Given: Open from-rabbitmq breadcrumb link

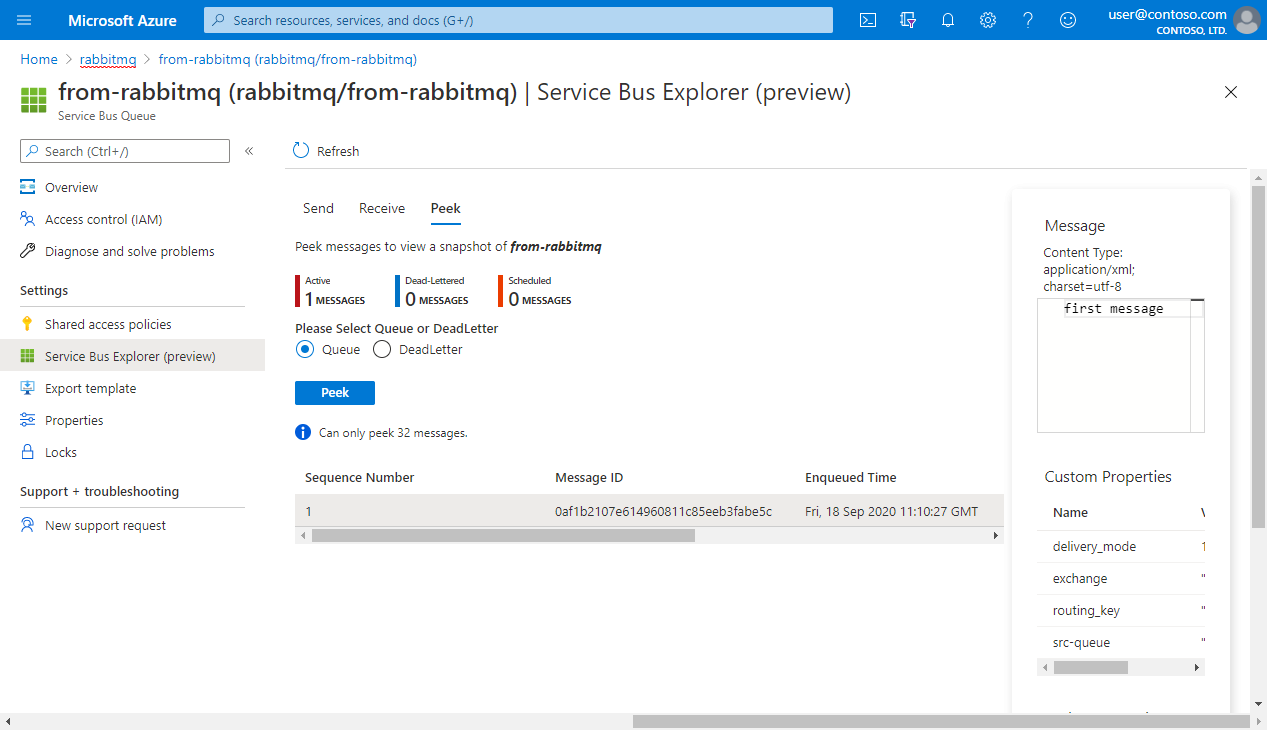Looking at the screenshot, I should (288, 60).
